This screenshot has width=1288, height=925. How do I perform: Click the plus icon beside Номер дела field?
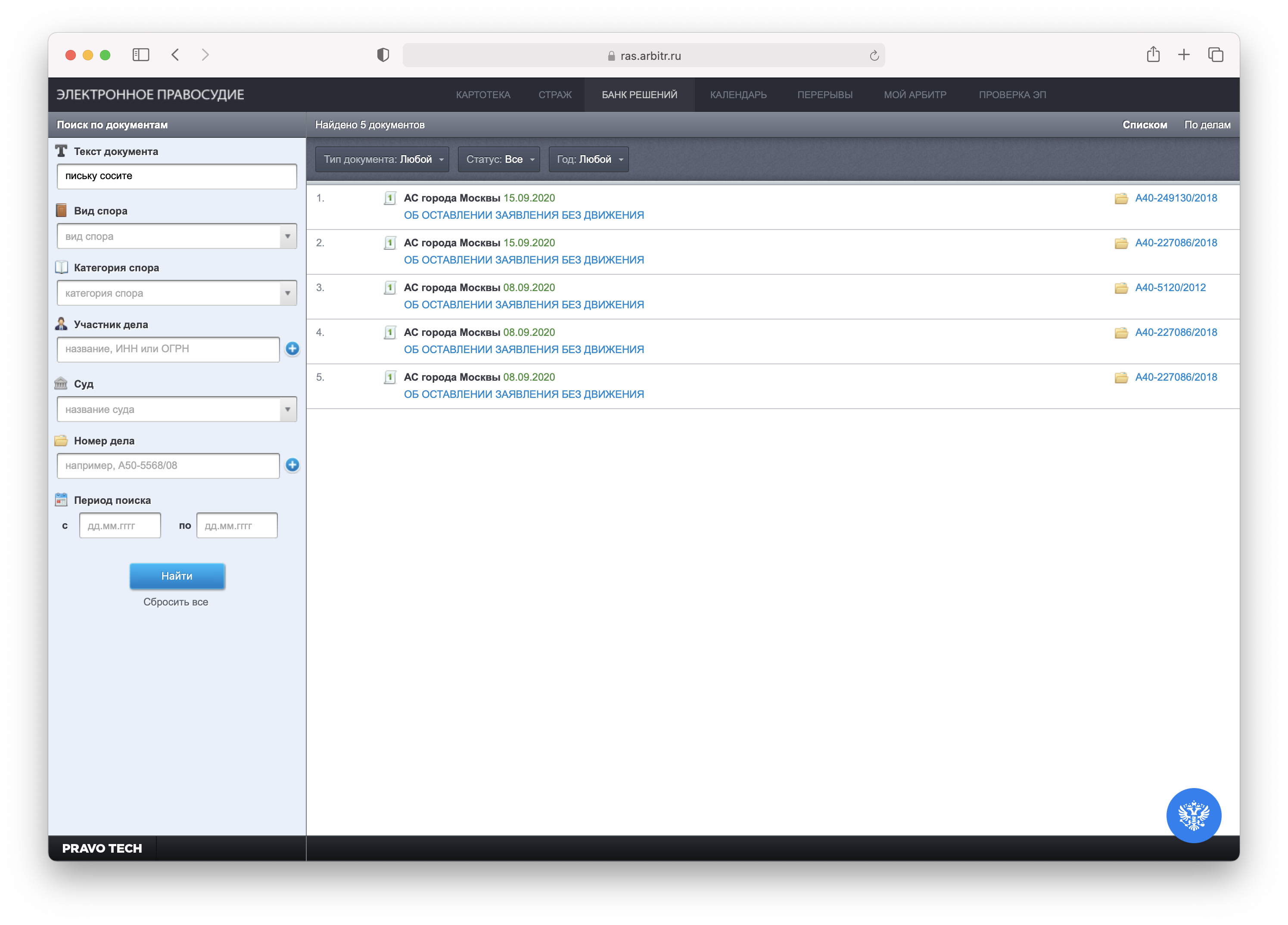tap(292, 465)
